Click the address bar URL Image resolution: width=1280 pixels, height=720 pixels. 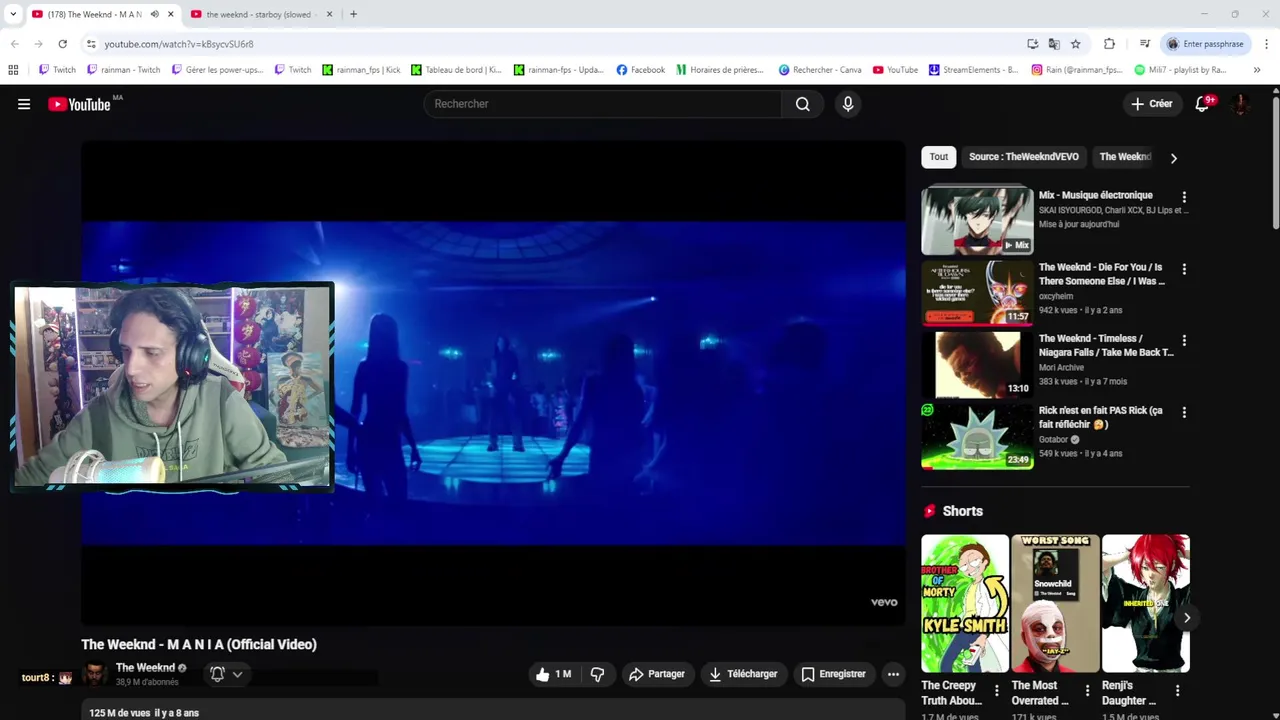pyautogui.click(x=179, y=44)
